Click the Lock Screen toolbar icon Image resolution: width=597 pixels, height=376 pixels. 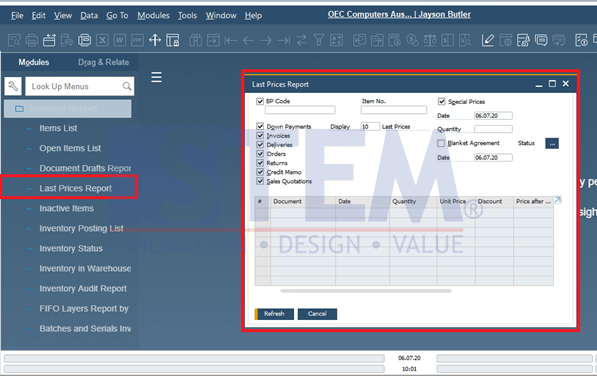point(172,40)
